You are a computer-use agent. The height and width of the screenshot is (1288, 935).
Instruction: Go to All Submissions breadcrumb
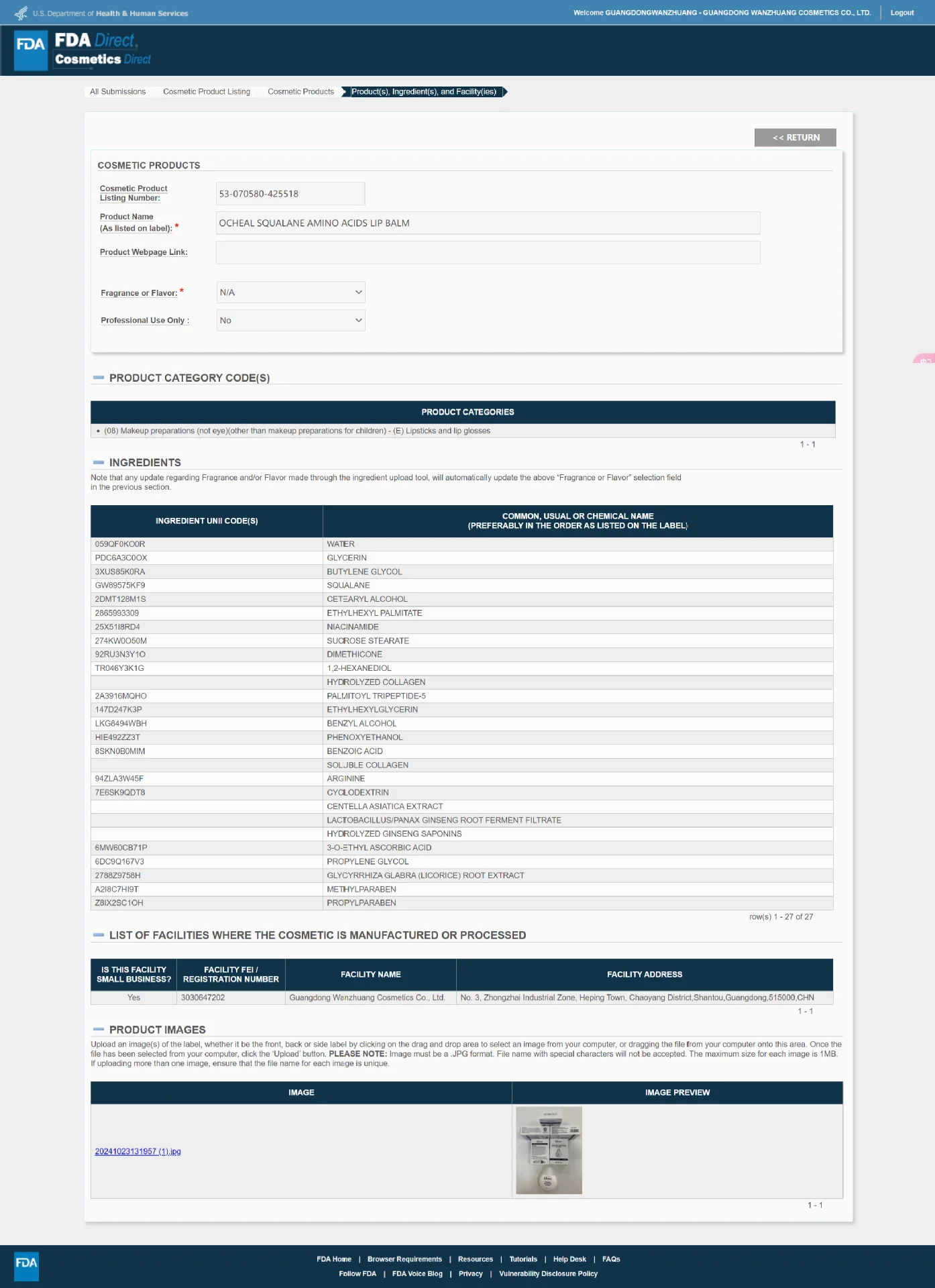(118, 92)
